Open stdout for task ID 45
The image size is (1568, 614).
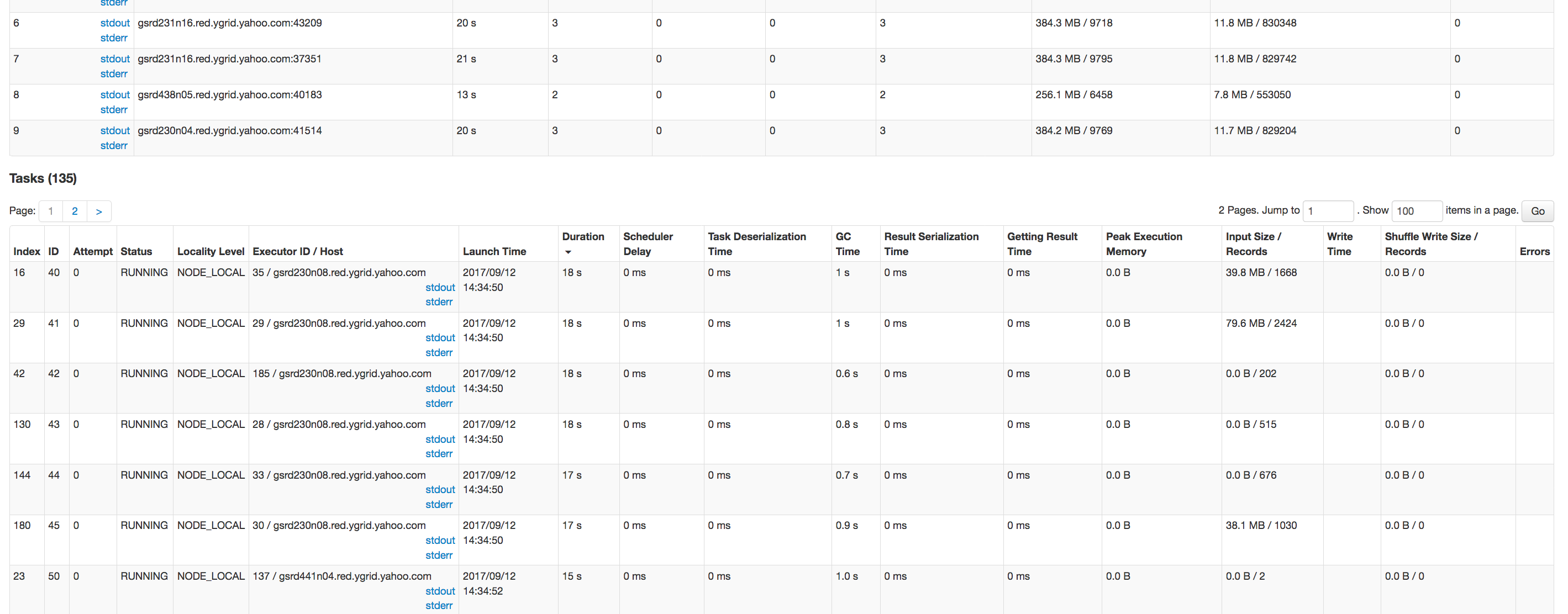pos(439,541)
